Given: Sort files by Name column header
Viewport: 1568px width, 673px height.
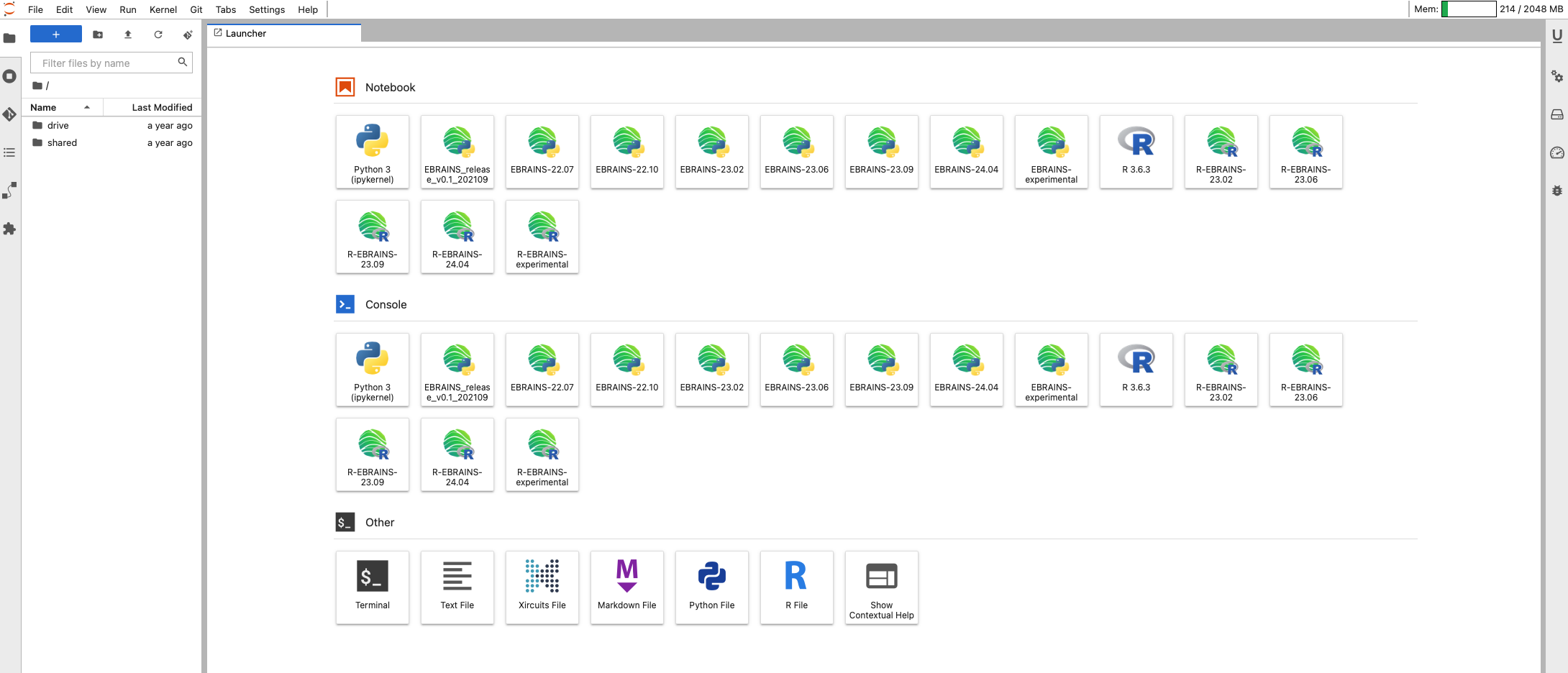Looking at the screenshot, I should coord(63,107).
